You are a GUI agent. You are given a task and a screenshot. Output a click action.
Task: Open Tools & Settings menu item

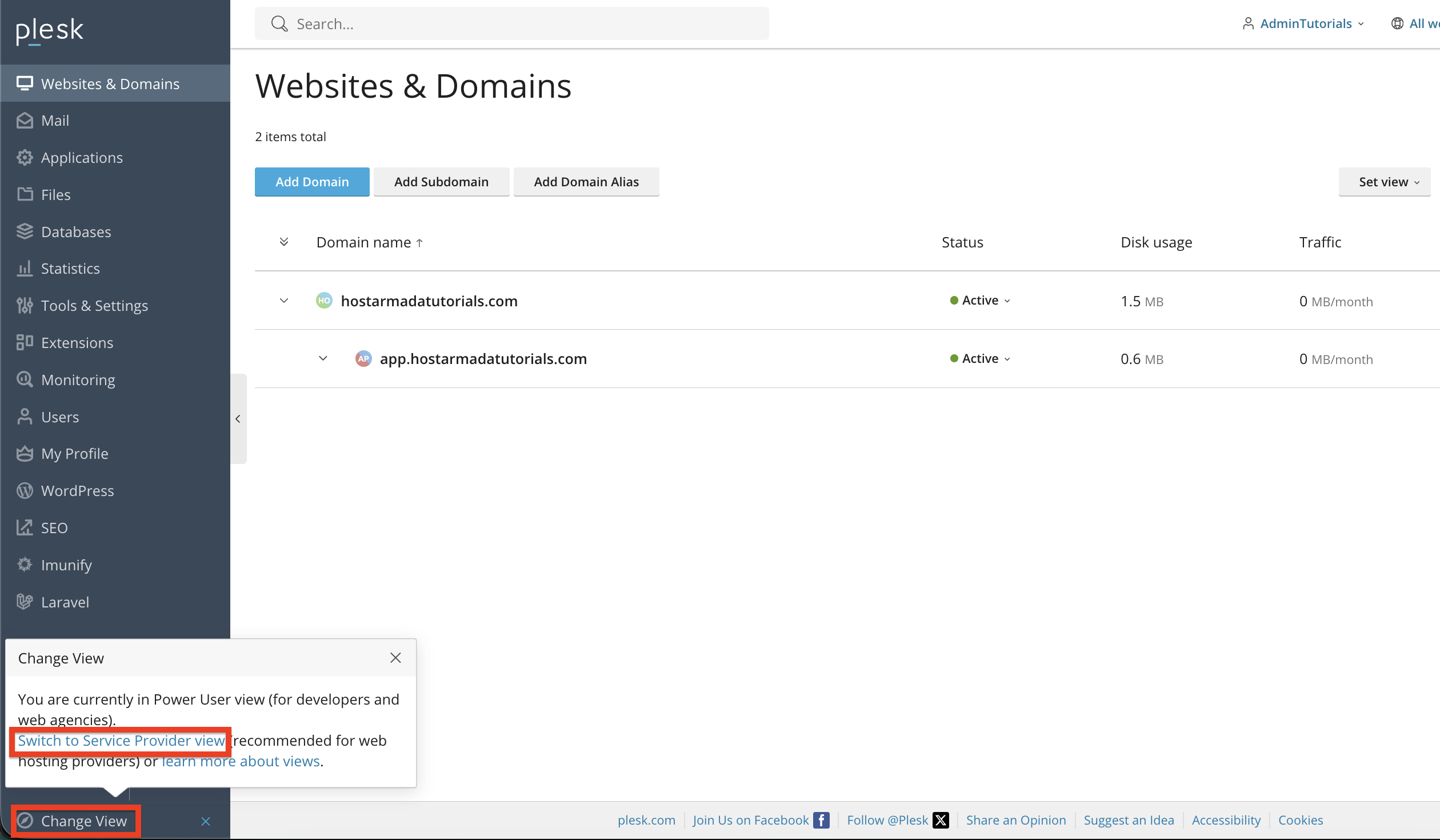pyautogui.click(x=94, y=306)
